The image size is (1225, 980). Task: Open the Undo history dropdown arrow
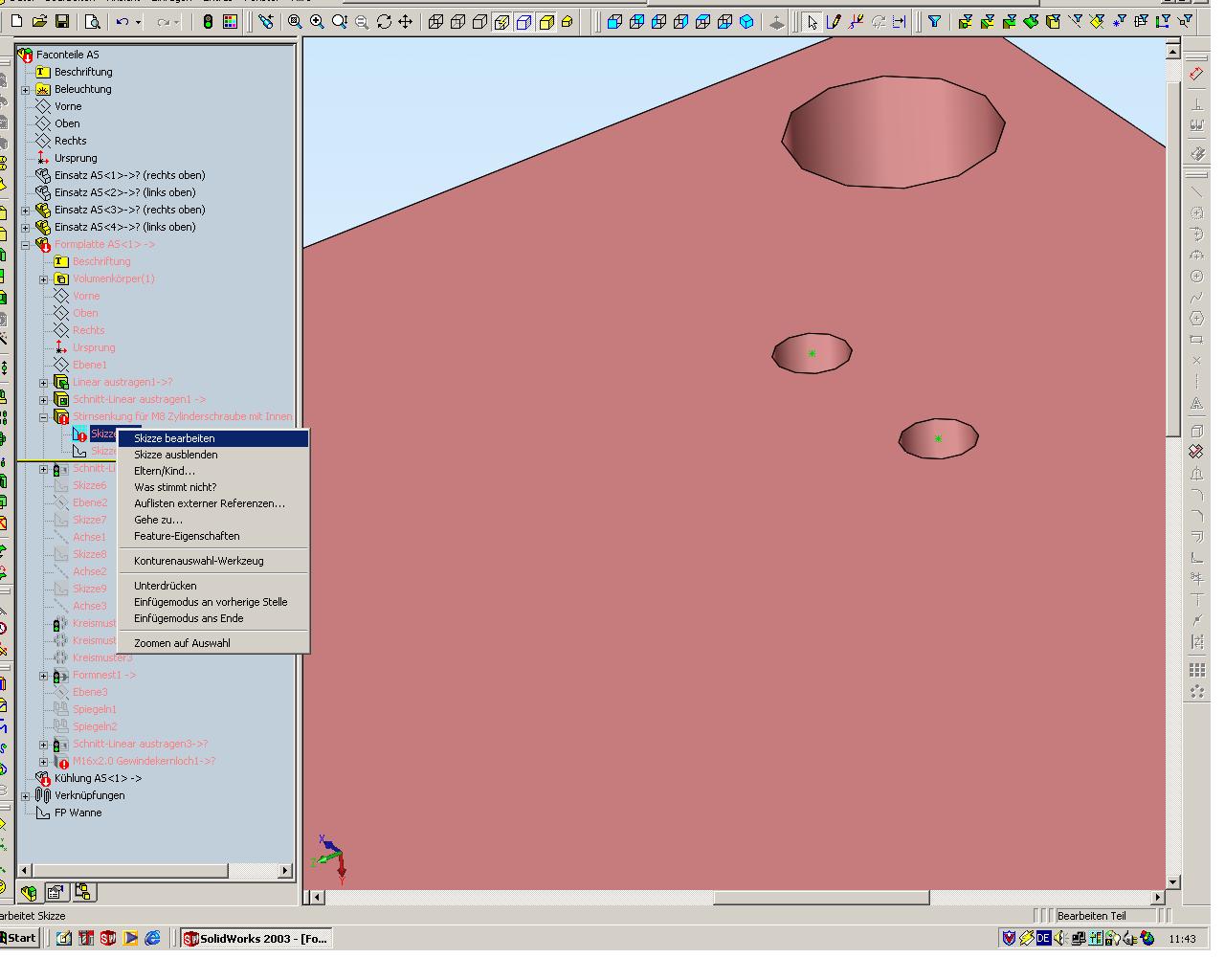coord(139,22)
